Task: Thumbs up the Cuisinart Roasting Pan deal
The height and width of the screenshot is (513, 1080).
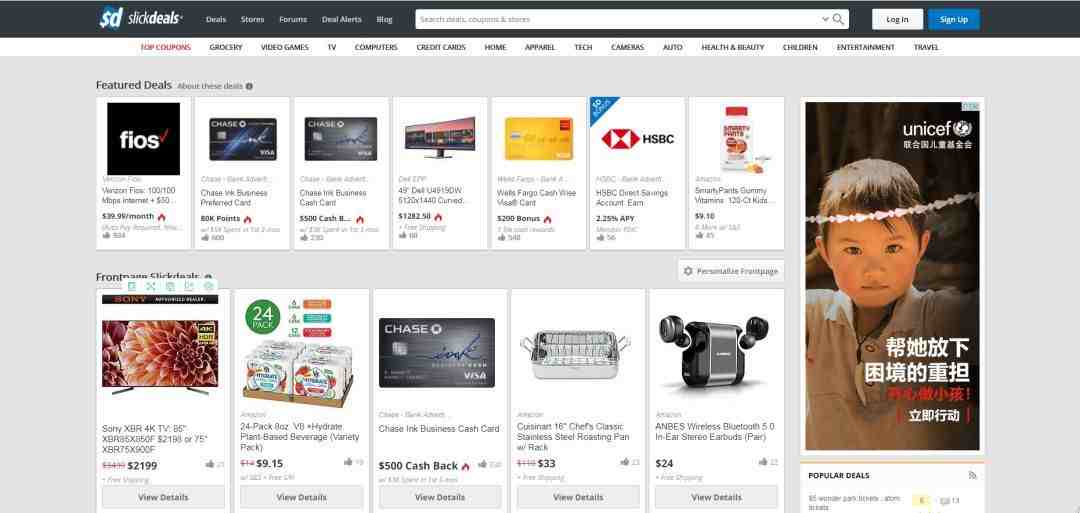Action: pos(623,463)
